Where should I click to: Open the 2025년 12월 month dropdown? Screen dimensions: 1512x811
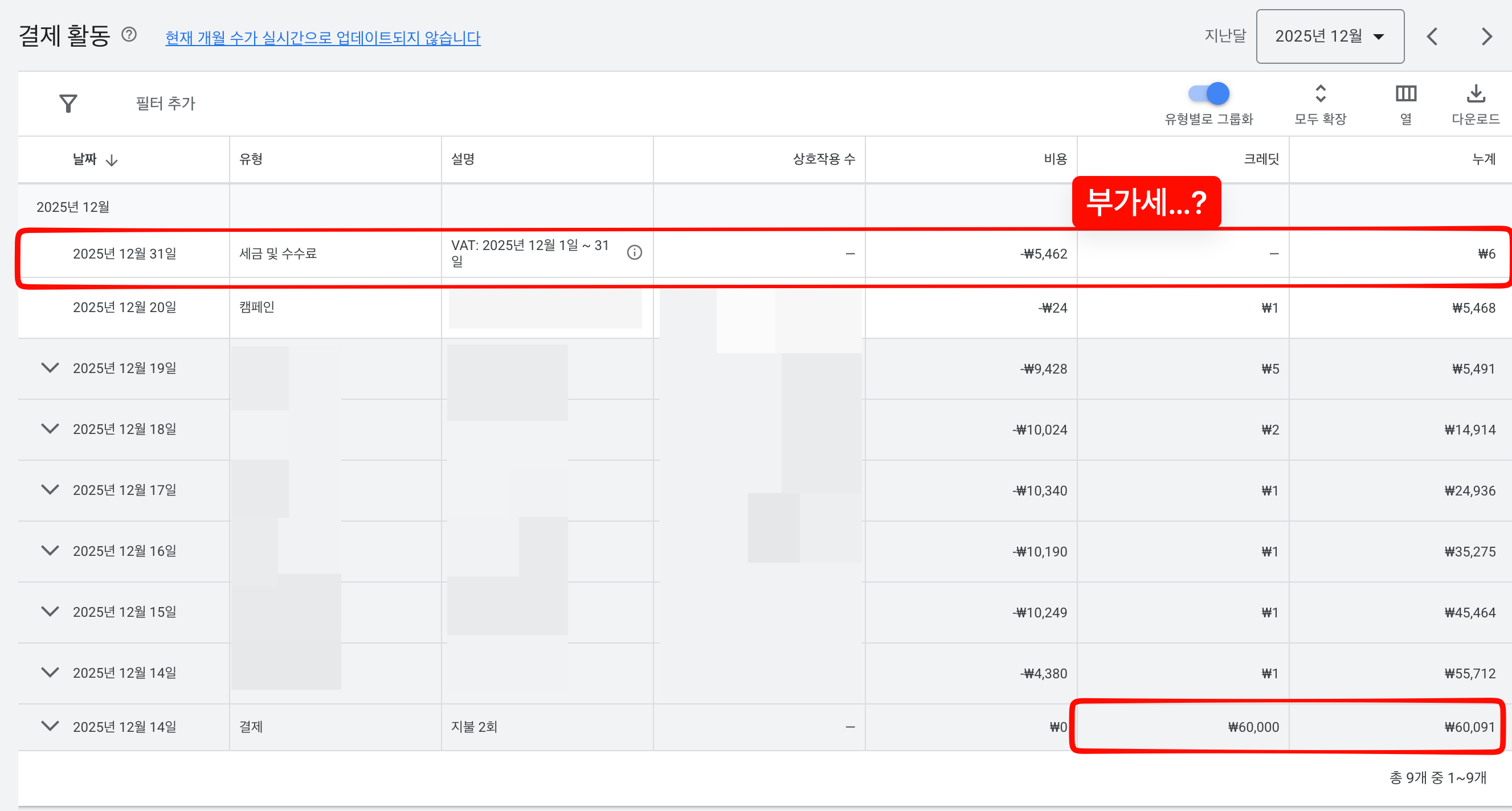pyautogui.click(x=1330, y=36)
